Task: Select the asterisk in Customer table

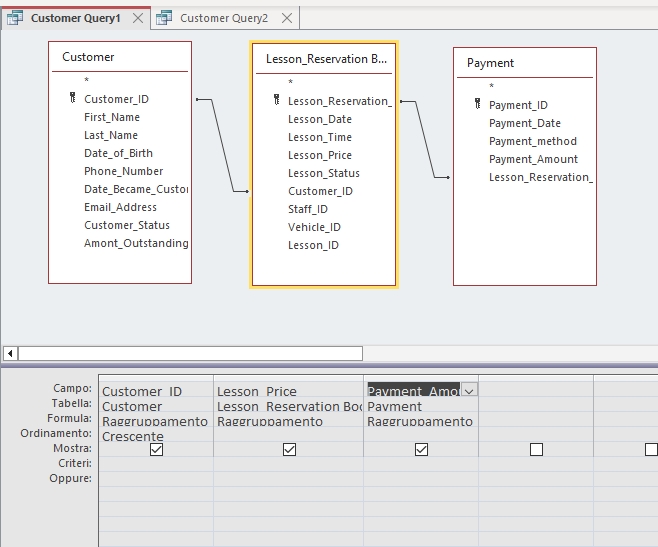Action: point(86,80)
